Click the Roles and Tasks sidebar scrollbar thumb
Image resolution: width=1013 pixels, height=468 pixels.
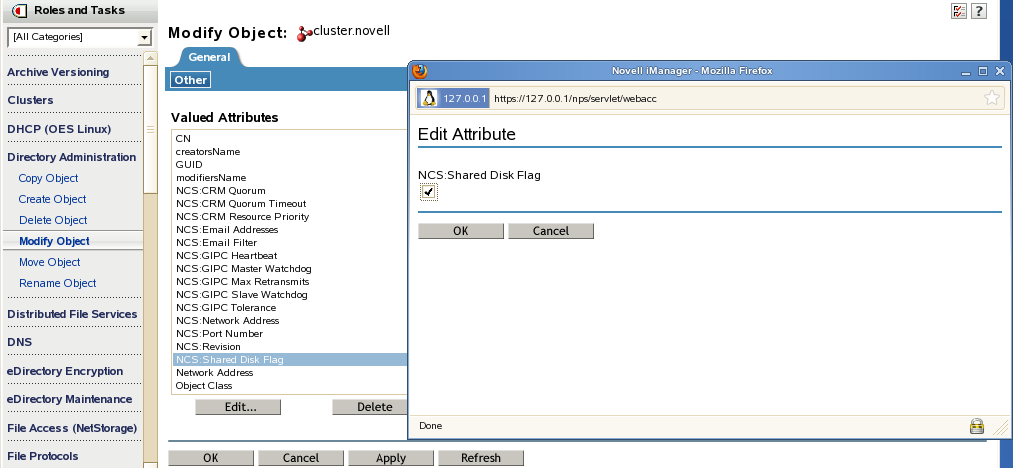pyautogui.click(x=150, y=129)
